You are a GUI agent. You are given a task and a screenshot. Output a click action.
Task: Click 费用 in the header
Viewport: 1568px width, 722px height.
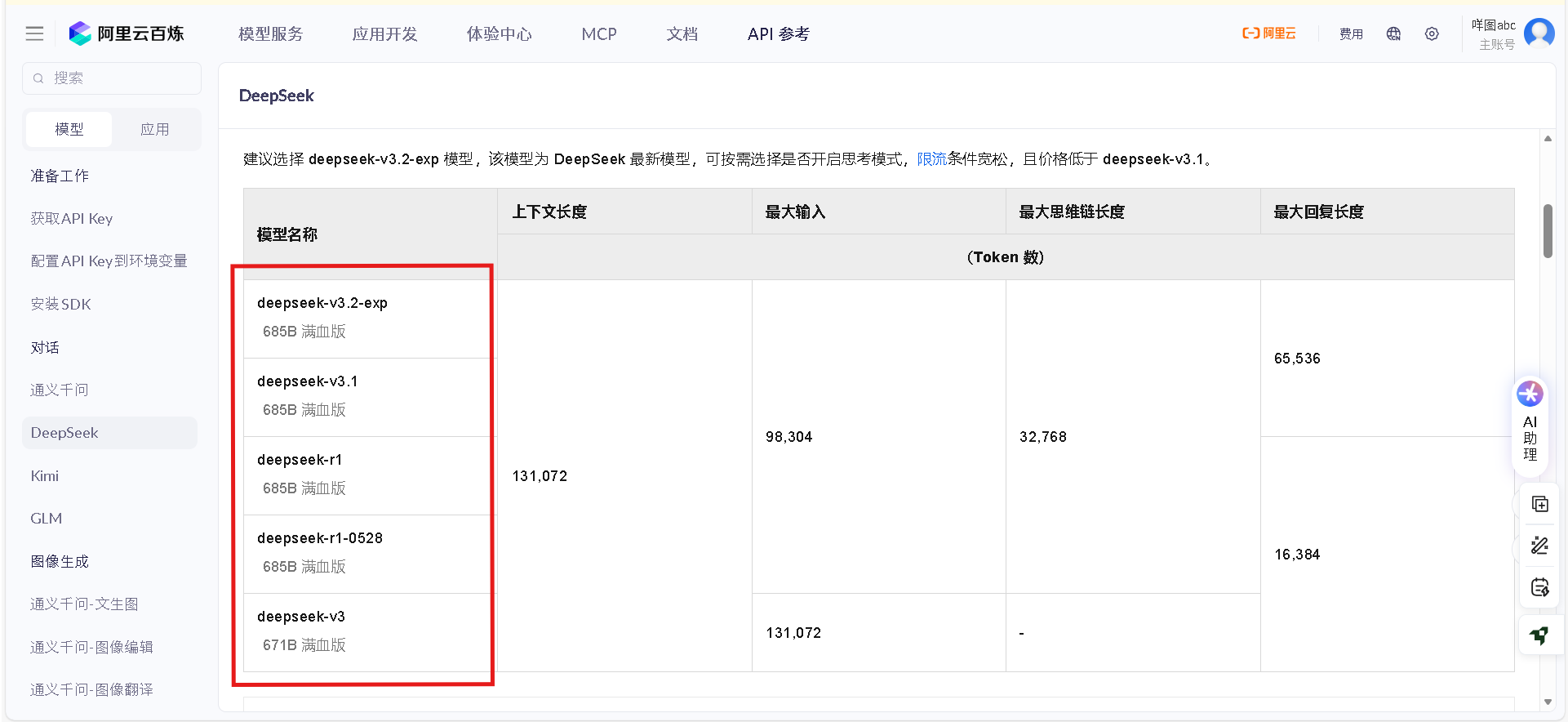click(x=1352, y=33)
